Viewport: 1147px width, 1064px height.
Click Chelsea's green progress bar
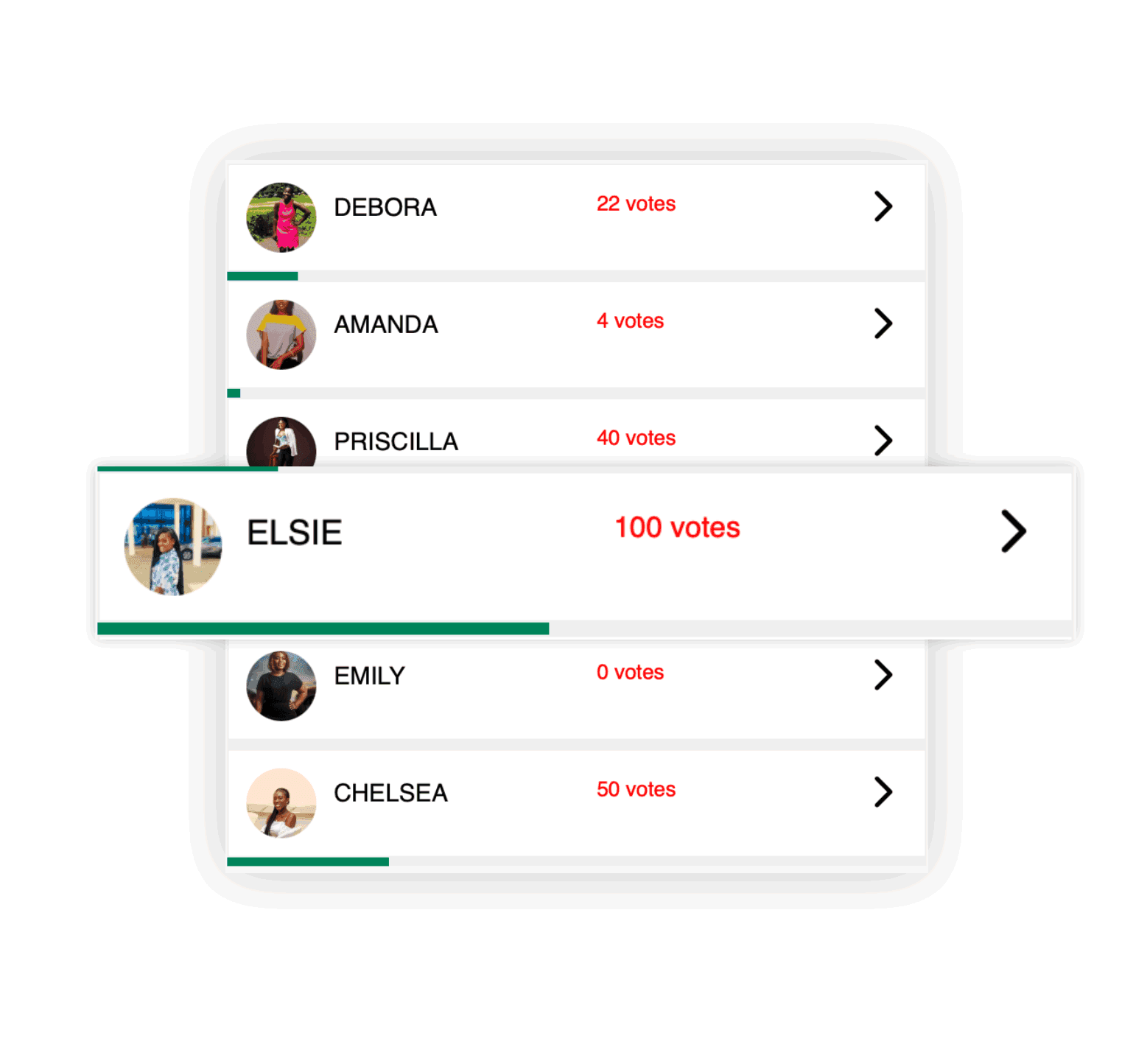pyautogui.click(x=308, y=861)
